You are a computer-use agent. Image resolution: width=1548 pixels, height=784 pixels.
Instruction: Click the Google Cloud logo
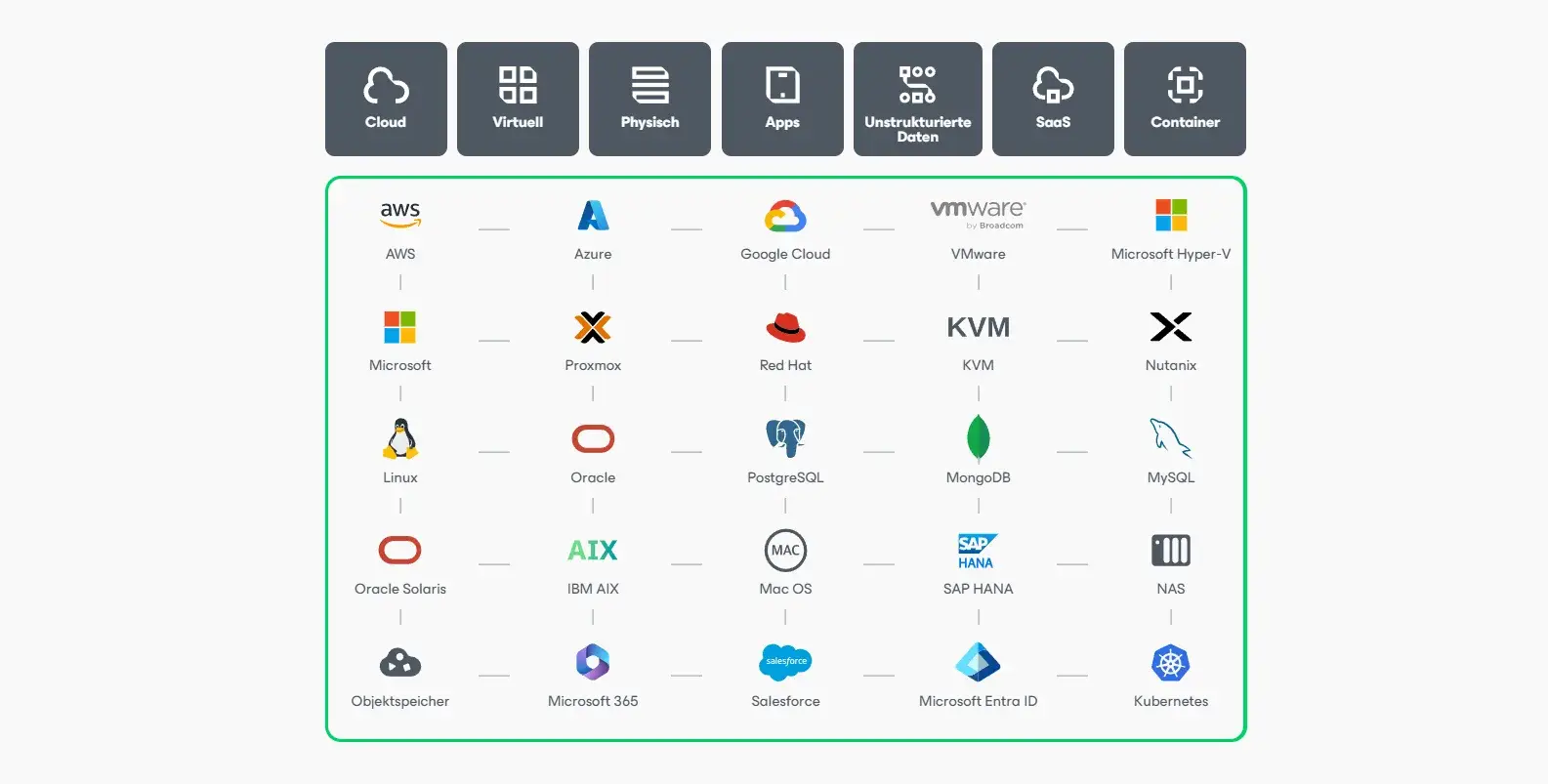[x=785, y=216]
